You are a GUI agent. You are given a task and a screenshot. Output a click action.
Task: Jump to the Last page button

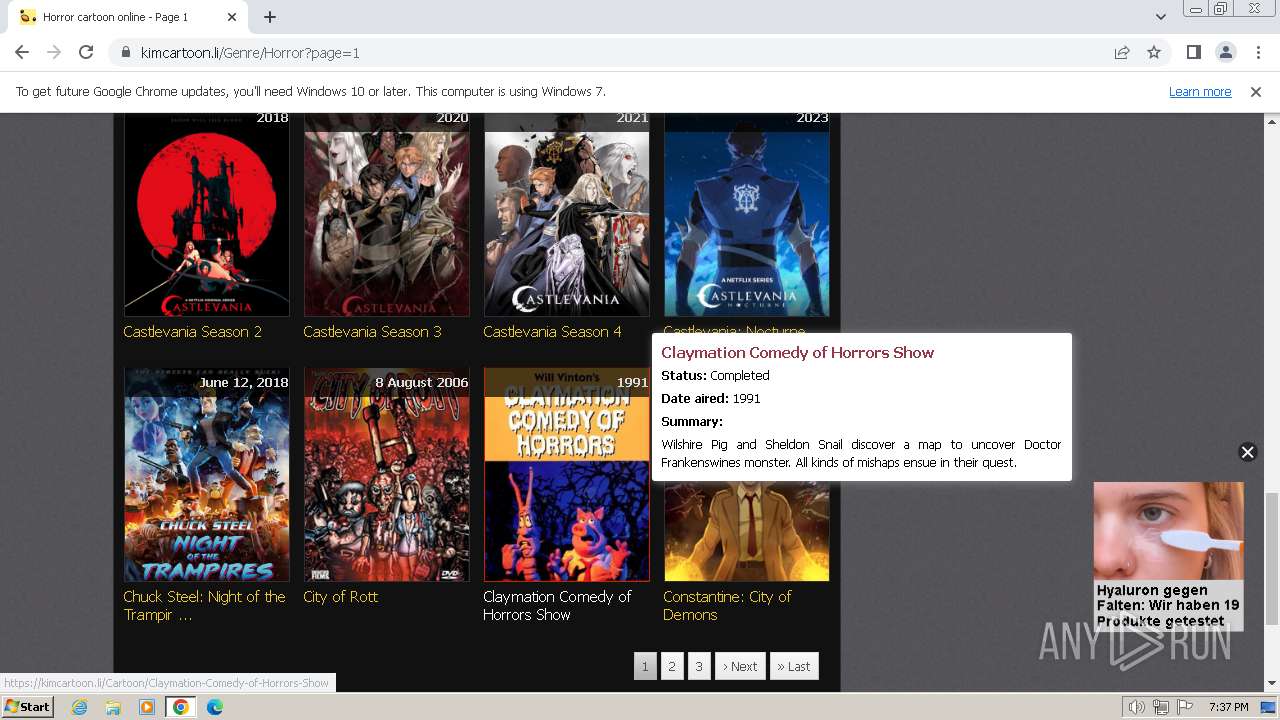pos(794,666)
